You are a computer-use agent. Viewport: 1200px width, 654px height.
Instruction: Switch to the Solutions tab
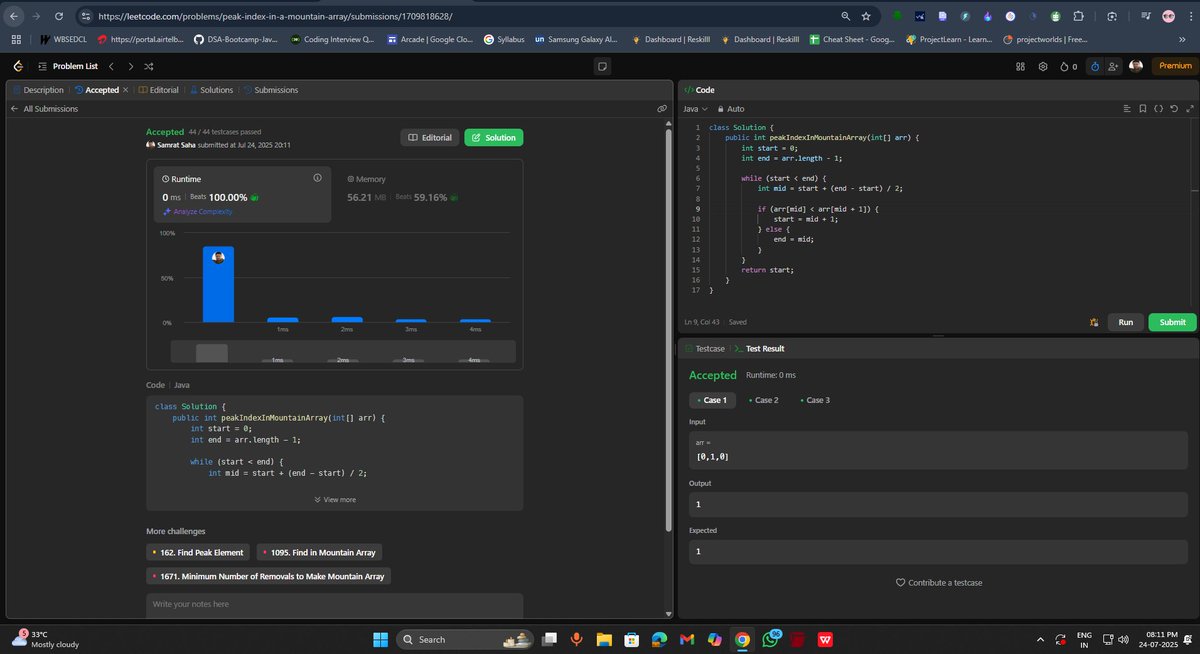pyautogui.click(x=211, y=90)
